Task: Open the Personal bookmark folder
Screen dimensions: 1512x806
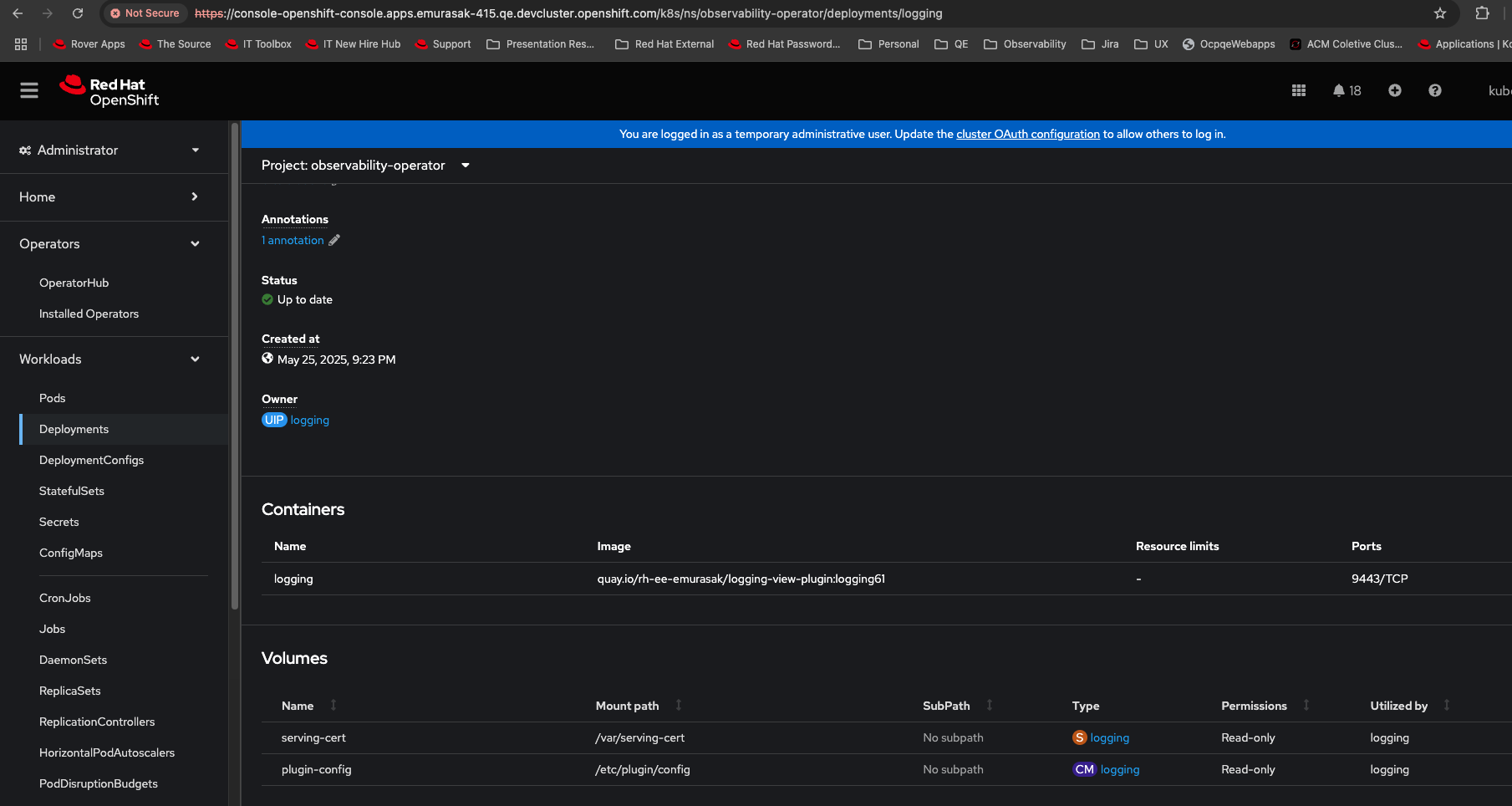Action: (888, 44)
